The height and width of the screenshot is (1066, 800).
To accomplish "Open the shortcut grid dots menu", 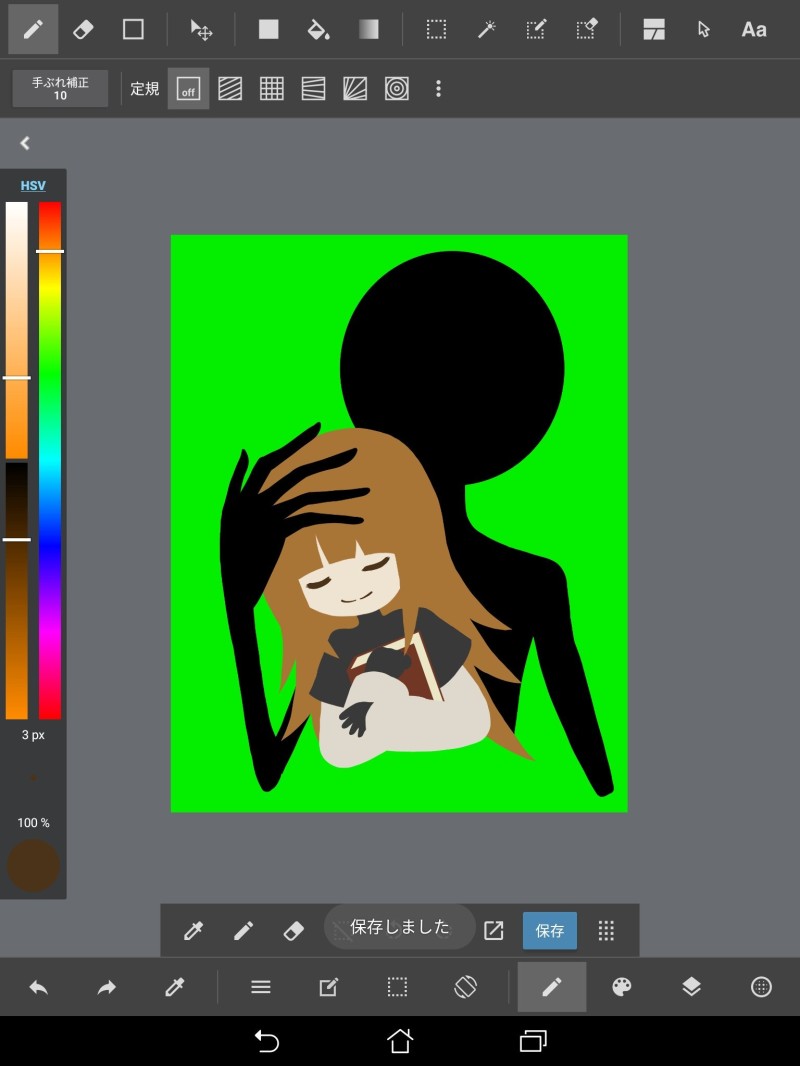I will 606,930.
